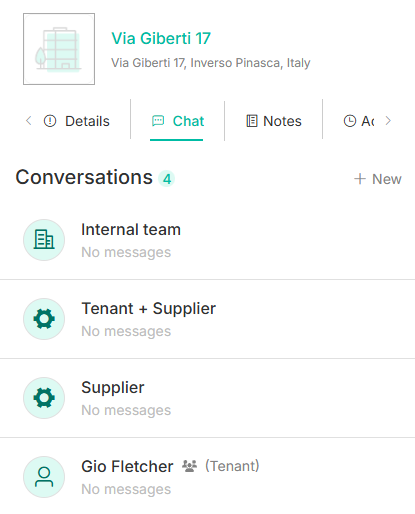Click the Chat speech bubble icon
Image resolution: width=415 pixels, height=514 pixels.
(158, 121)
